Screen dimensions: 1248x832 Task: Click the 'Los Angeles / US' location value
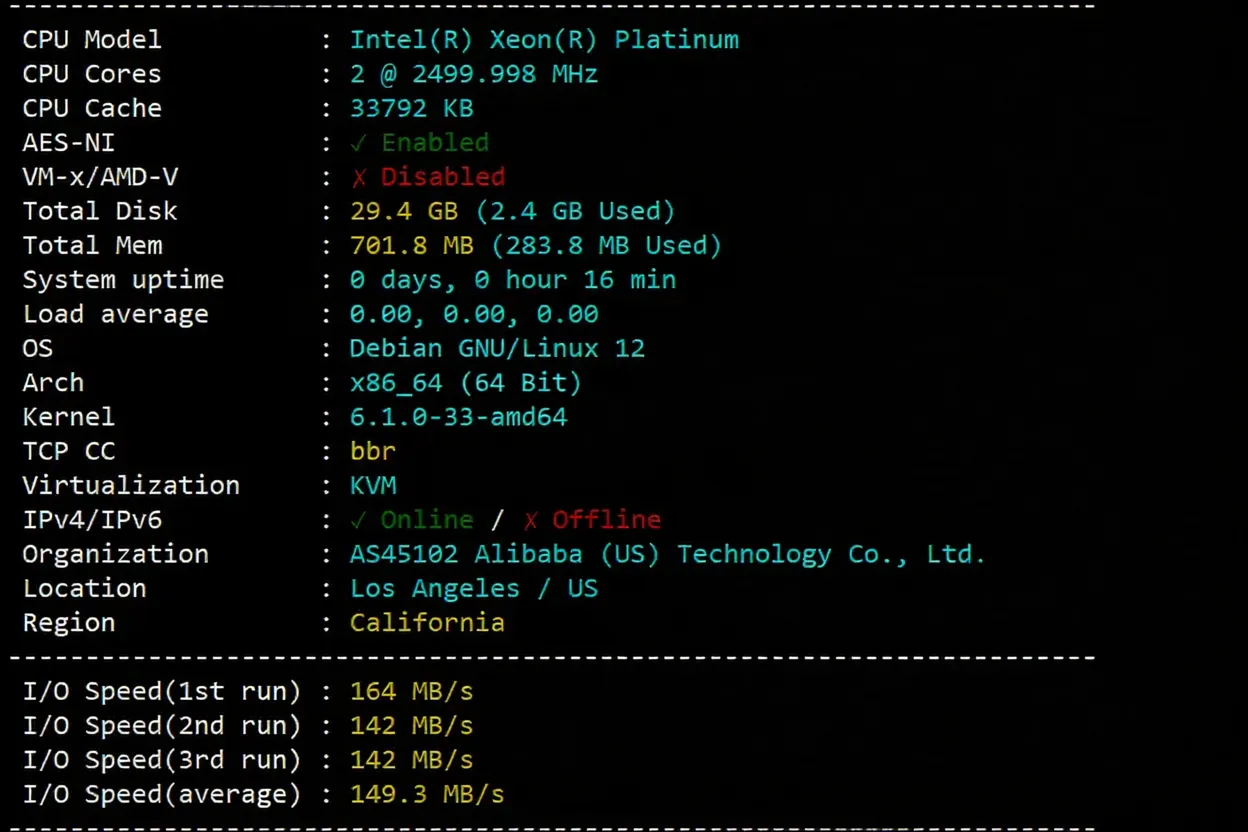pyautogui.click(x=474, y=588)
